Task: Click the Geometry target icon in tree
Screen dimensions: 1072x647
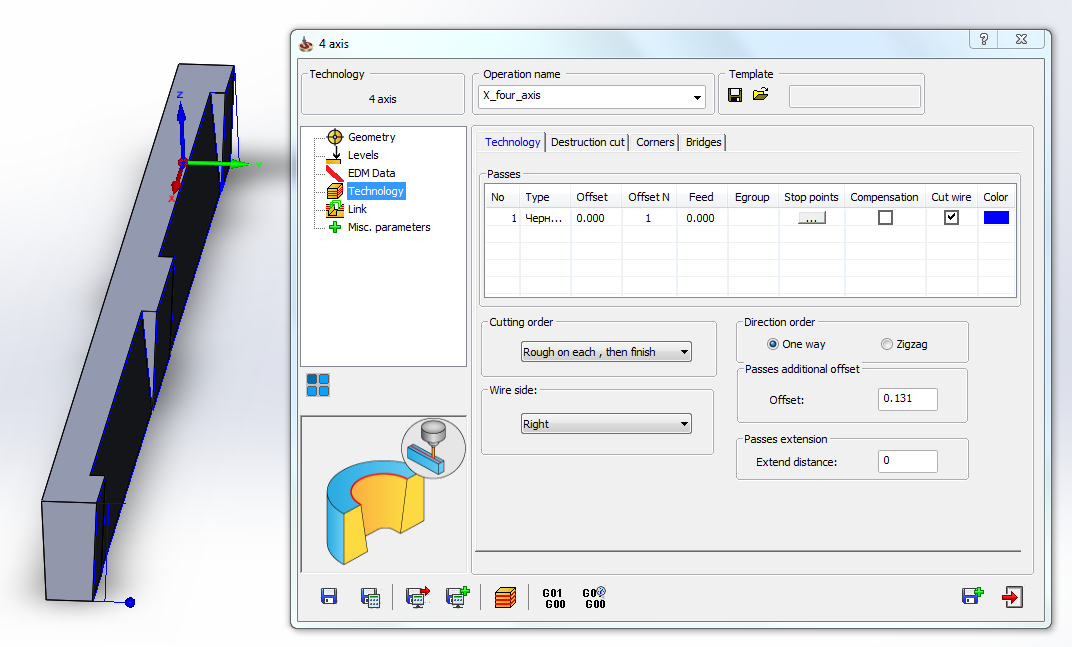Action: click(335, 137)
